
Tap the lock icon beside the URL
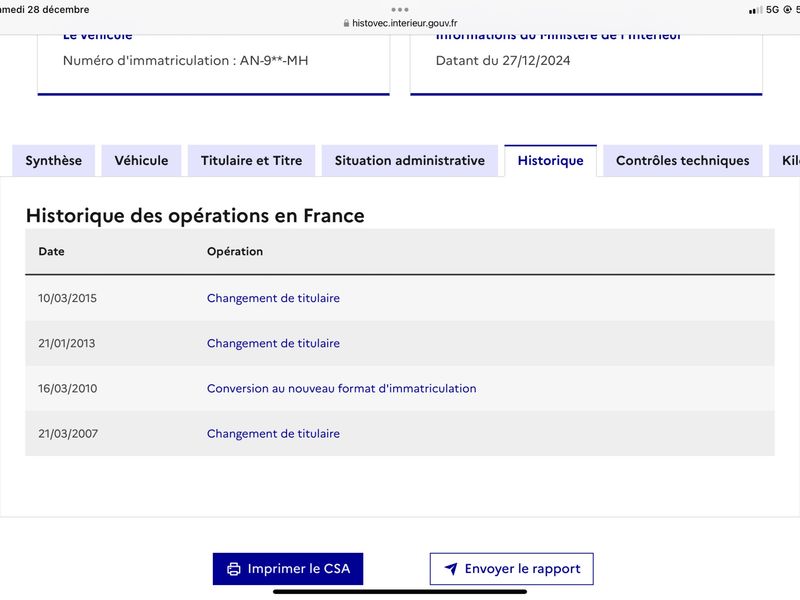346,23
